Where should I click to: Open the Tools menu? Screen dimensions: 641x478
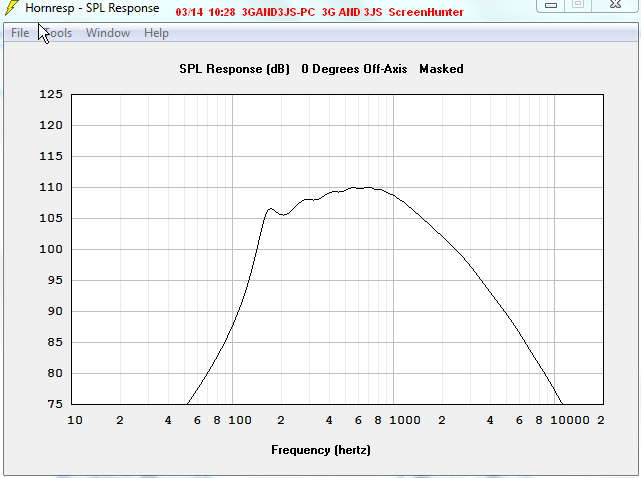(x=58, y=33)
